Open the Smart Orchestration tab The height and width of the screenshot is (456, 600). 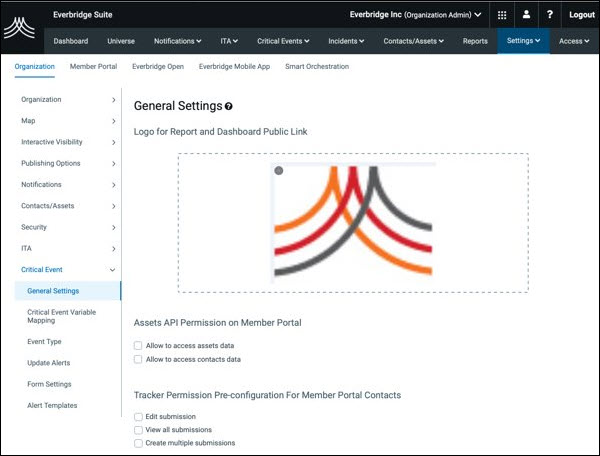[317, 66]
